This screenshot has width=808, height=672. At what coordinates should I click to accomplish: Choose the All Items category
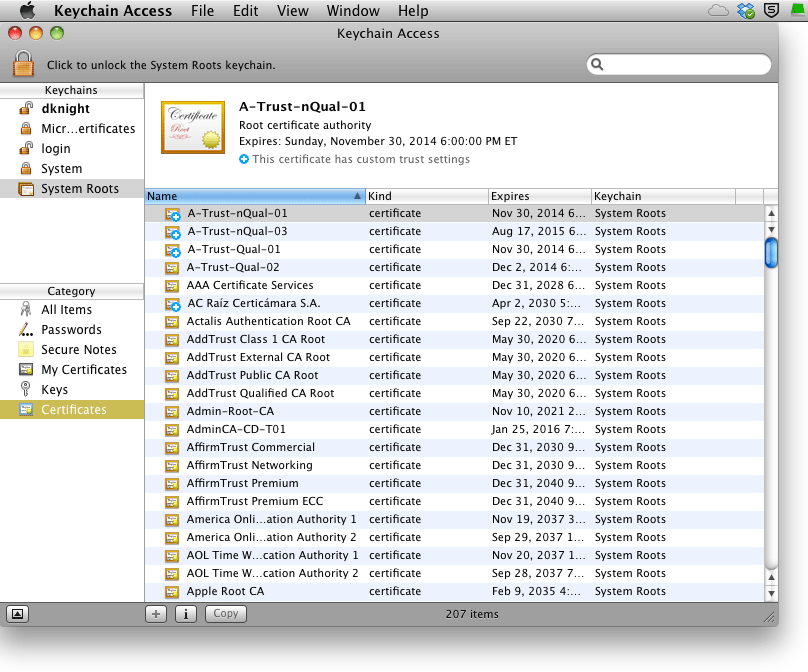(x=72, y=310)
